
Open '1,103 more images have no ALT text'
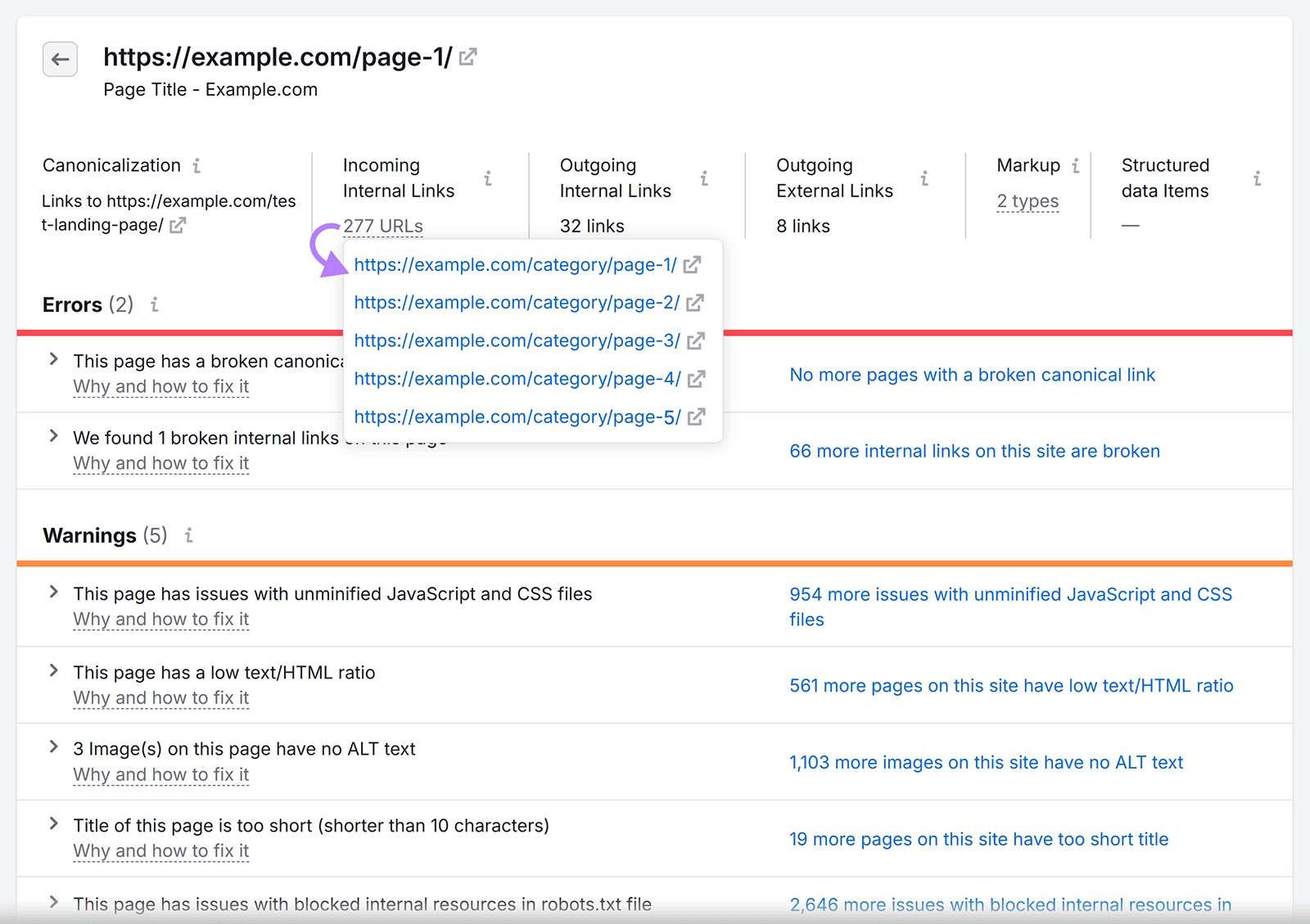[x=985, y=762]
